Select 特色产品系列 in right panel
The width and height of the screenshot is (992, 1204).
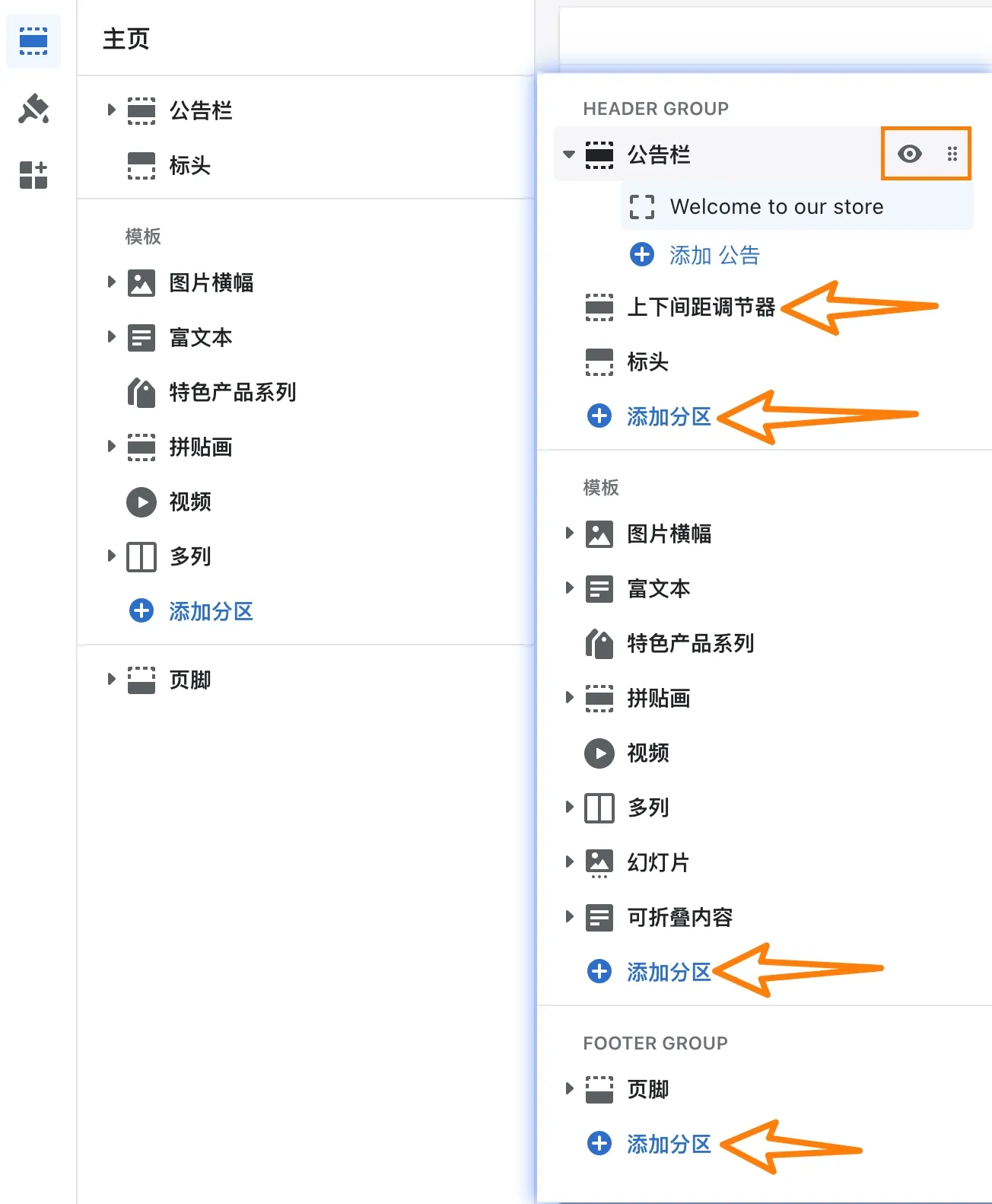coord(690,644)
